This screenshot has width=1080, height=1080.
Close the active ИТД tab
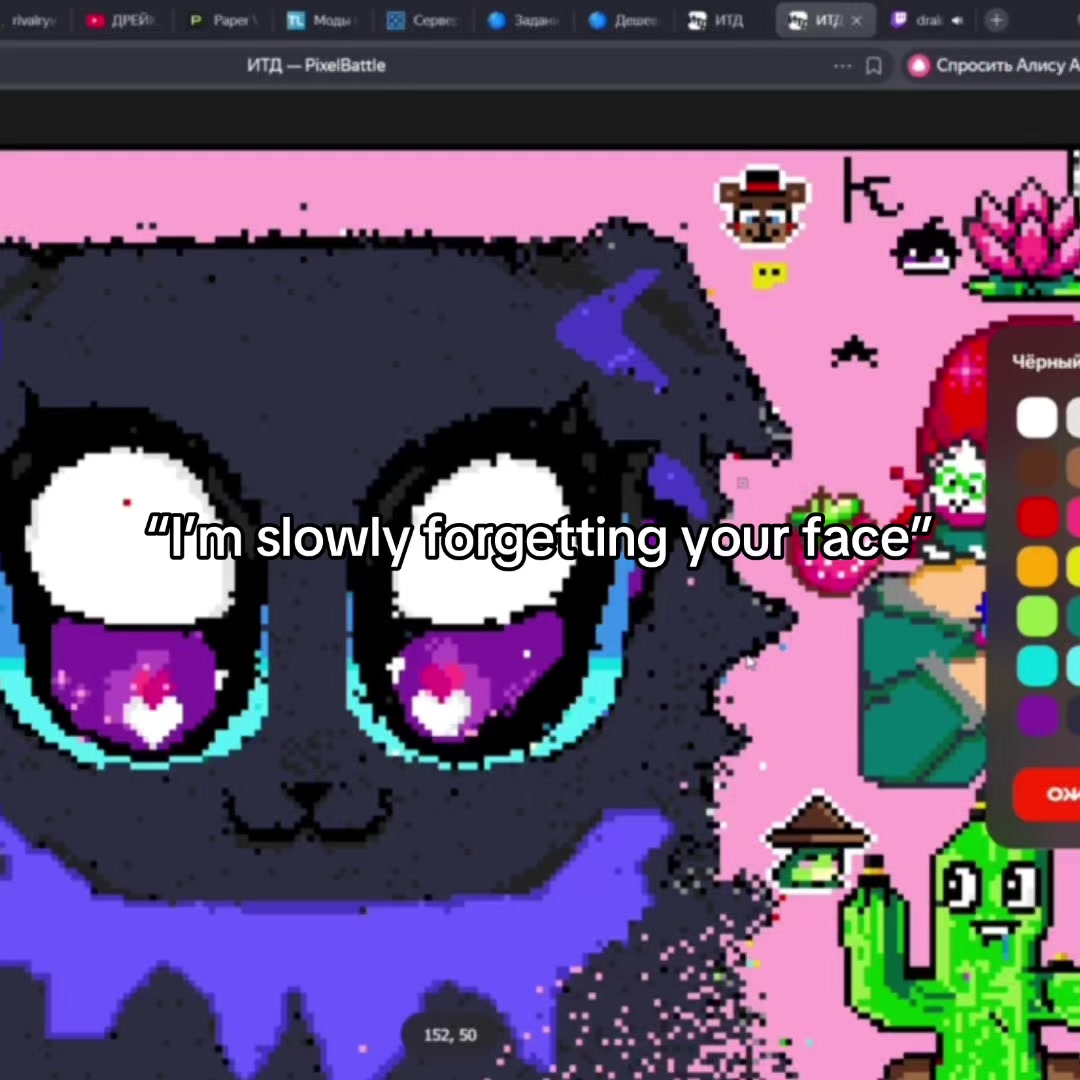pyautogui.click(x=857, y=21)
